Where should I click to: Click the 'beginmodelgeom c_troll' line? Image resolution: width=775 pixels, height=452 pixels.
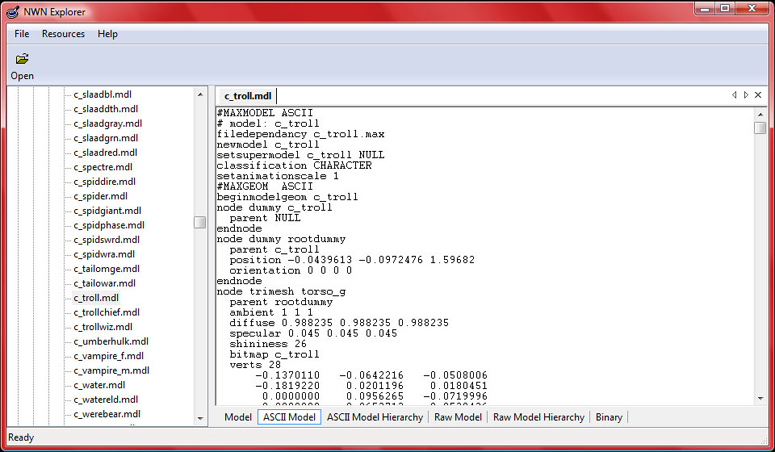pos(287,197)
